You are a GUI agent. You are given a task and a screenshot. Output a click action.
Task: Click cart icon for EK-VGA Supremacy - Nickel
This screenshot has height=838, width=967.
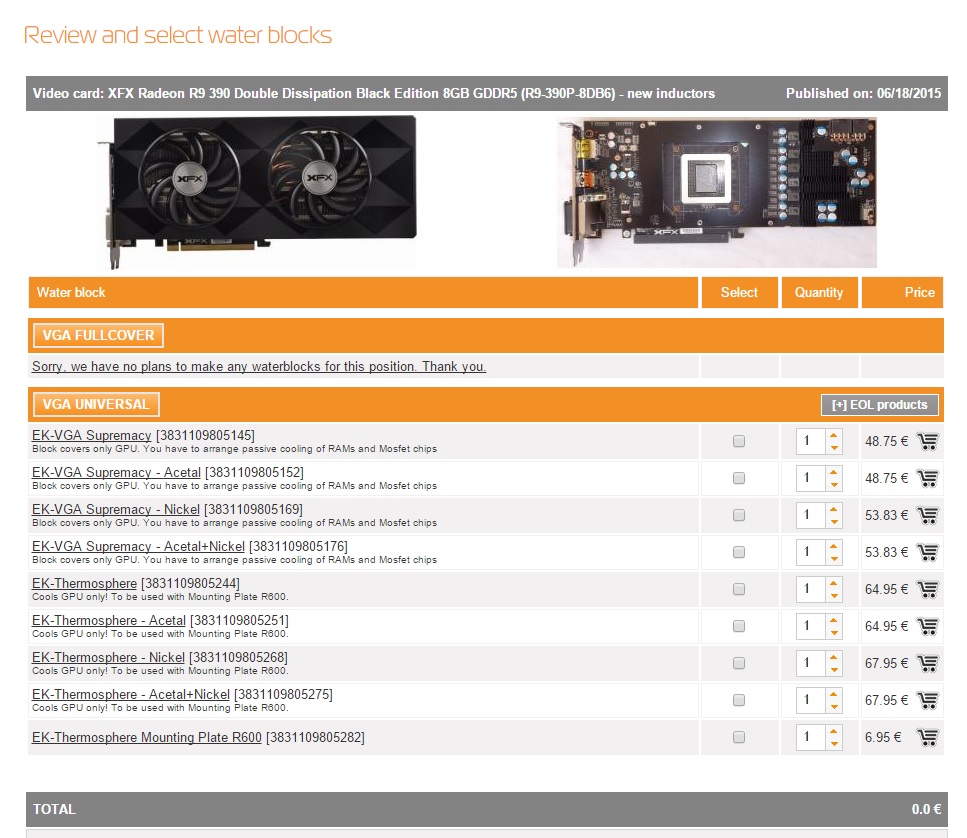pyautogui.click(x=928, y=516)
